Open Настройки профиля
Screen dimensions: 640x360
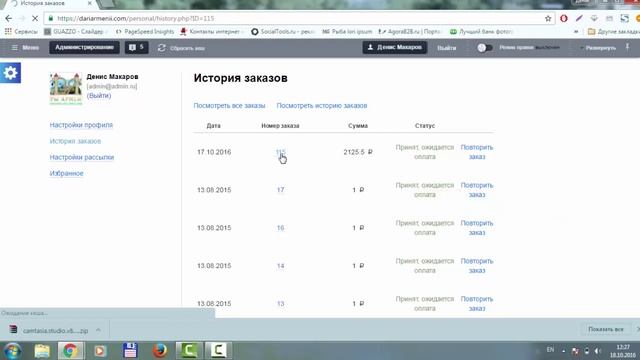click(x=81, y=125)
